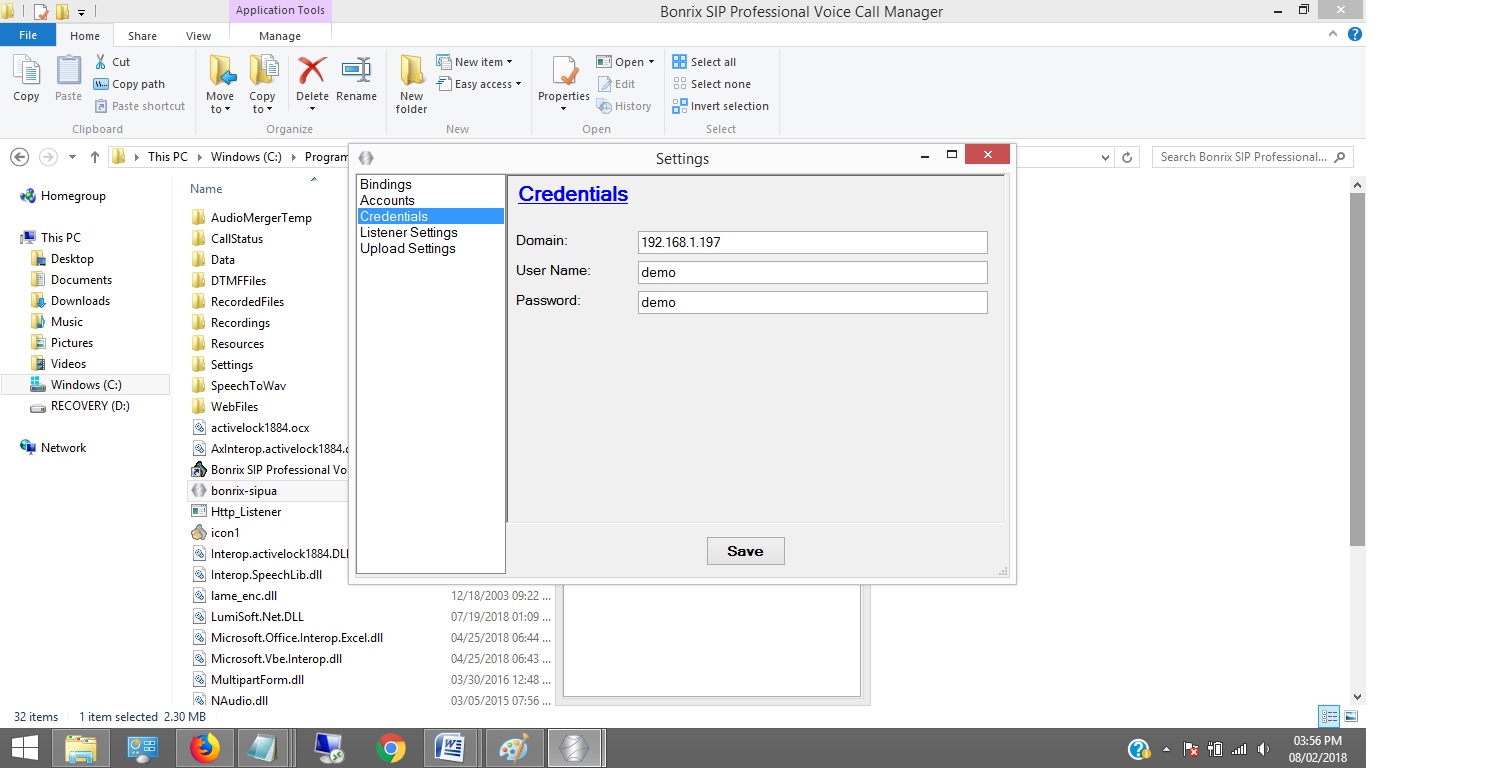
Task: Open the New item dropdown
Action: click(x=474, y=62)
